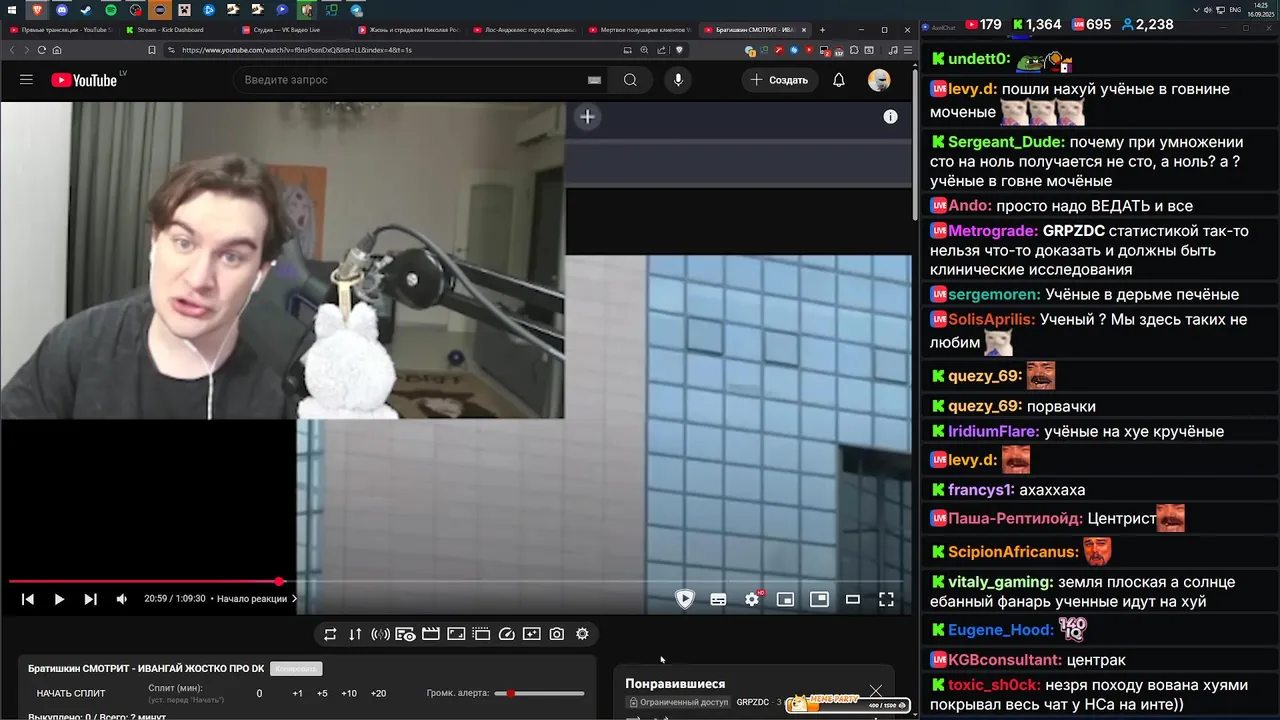Expand the chapter 'Начало реакции'

click(x=257, y=599)
